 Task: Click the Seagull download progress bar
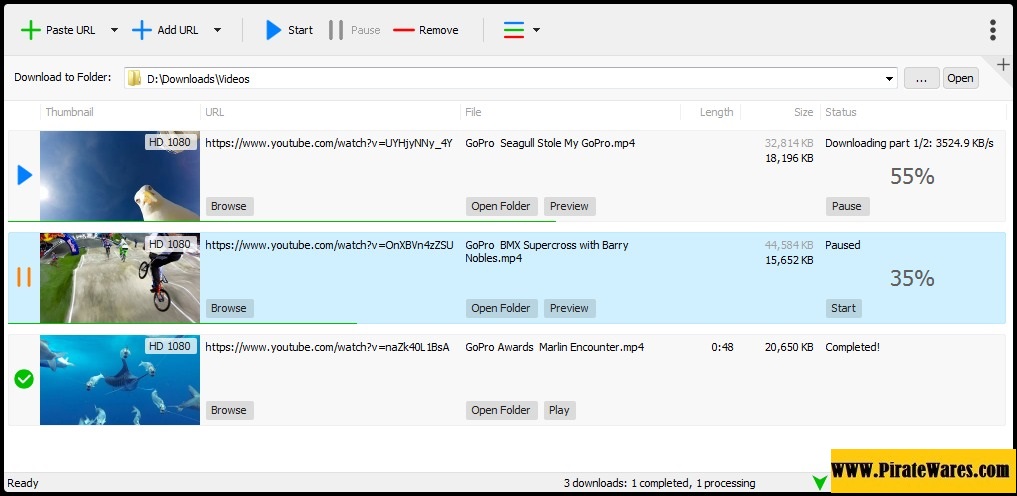tap(281, 221)
